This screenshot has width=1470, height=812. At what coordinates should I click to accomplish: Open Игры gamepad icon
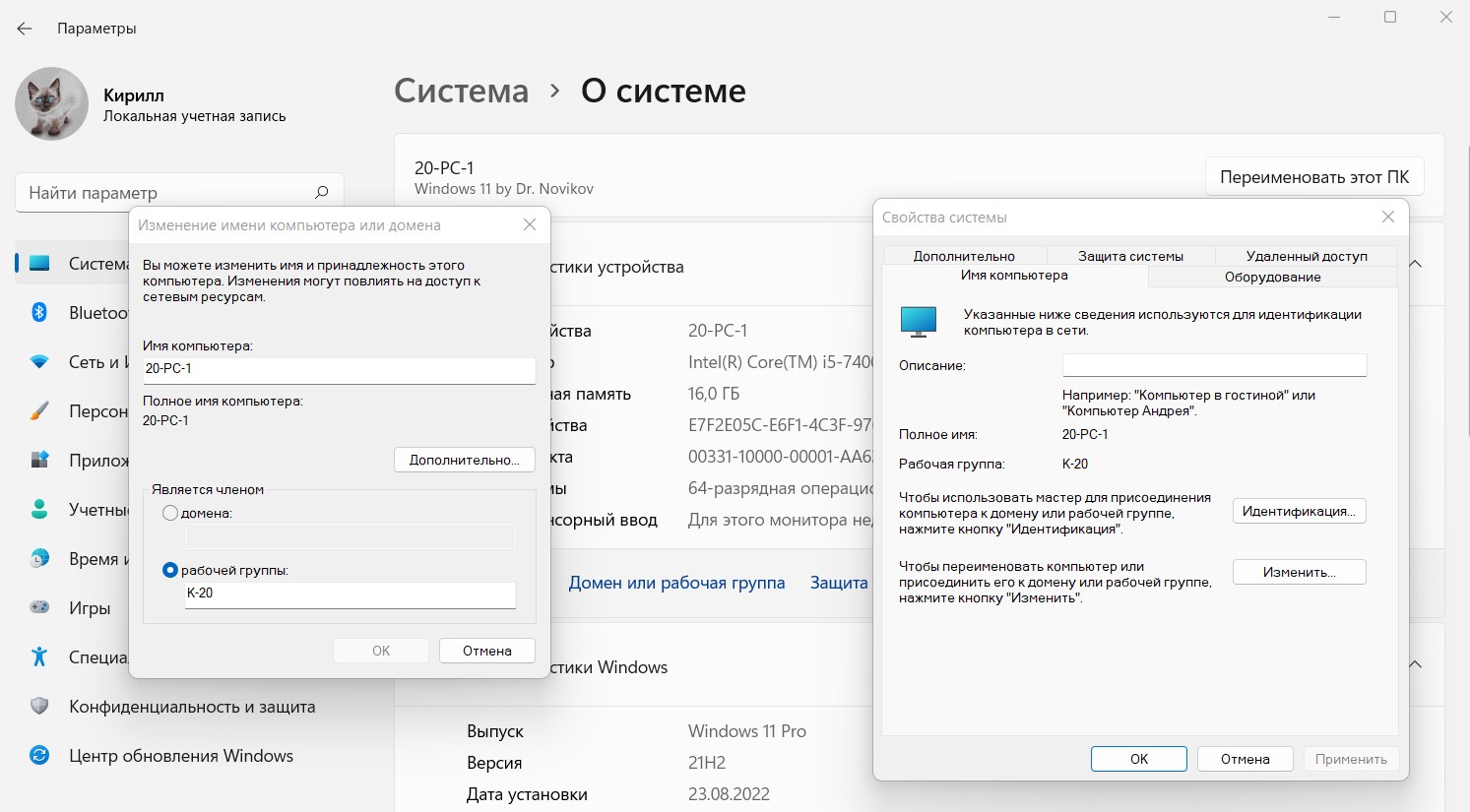point(39,607)
